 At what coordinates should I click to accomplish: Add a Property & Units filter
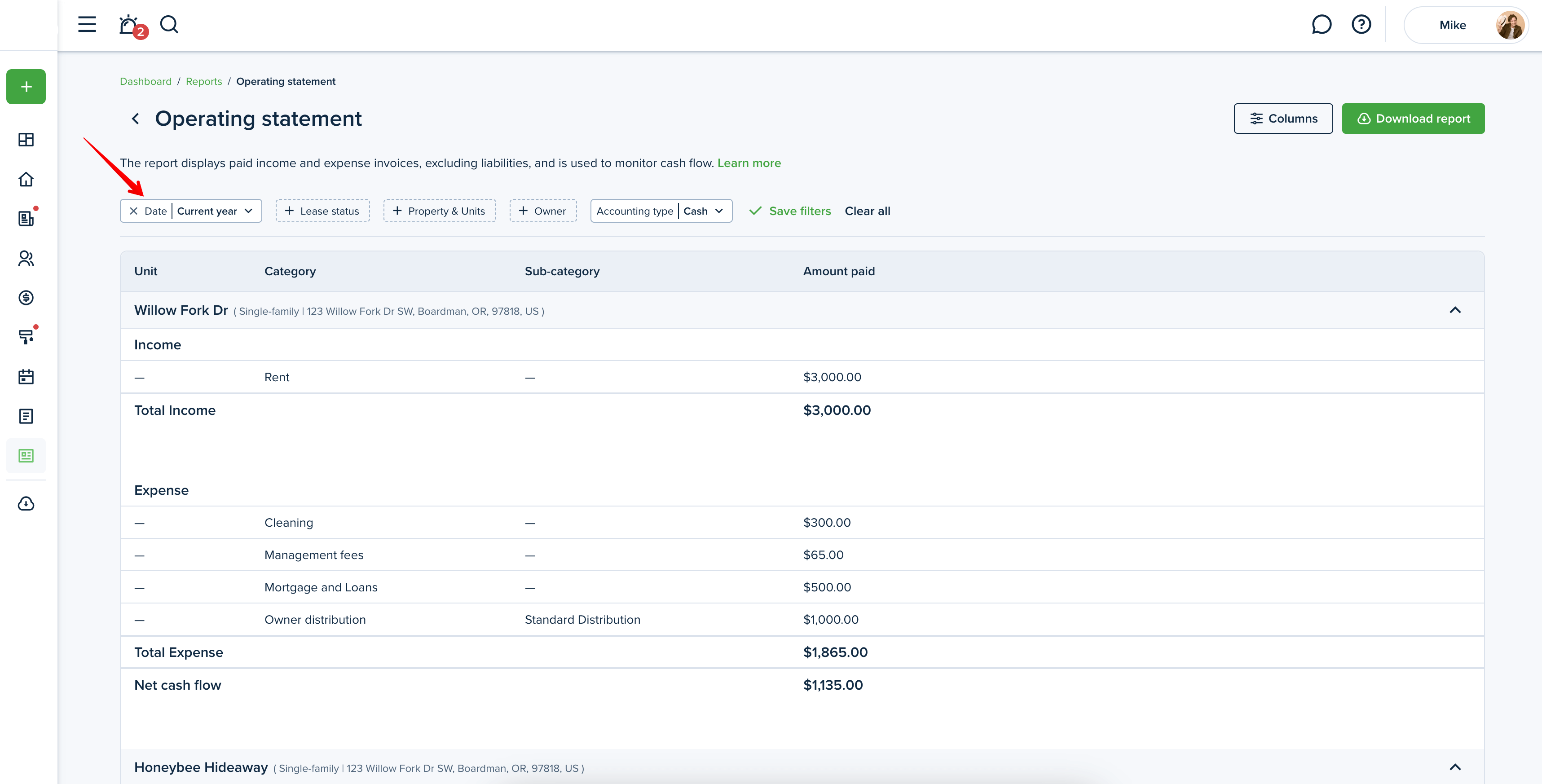439,211
